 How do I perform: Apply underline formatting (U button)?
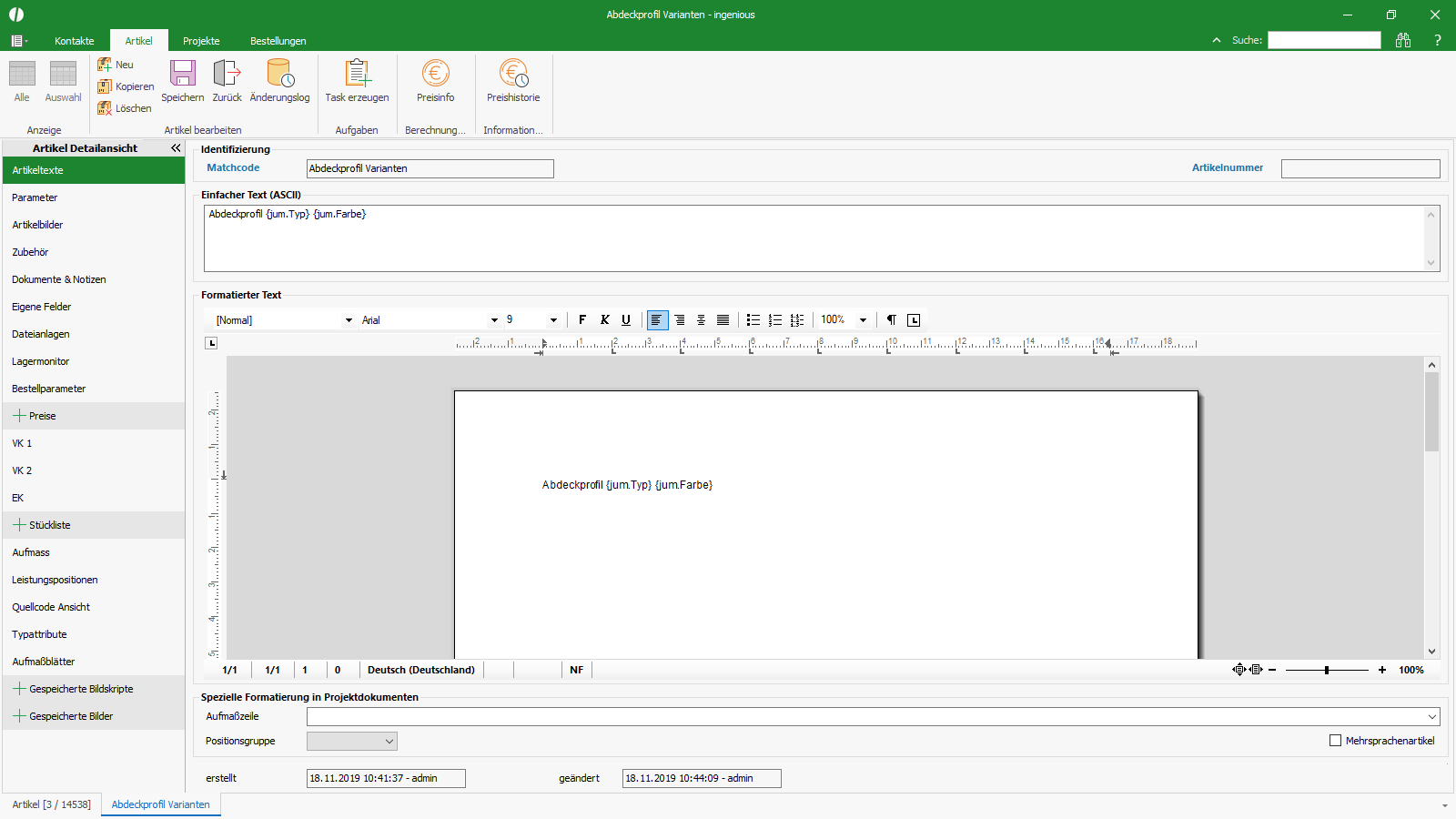click(626, 319)
